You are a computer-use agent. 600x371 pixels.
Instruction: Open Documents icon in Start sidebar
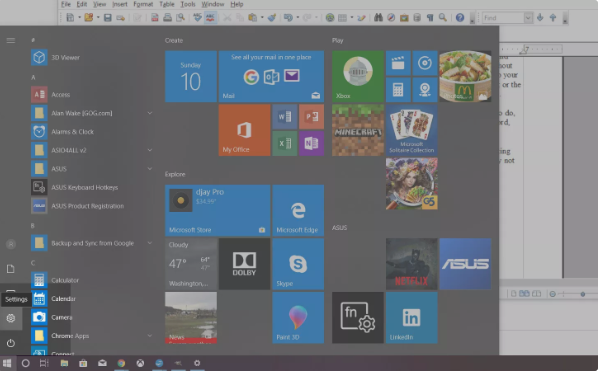pyautogui.click(x=11, y=269)
